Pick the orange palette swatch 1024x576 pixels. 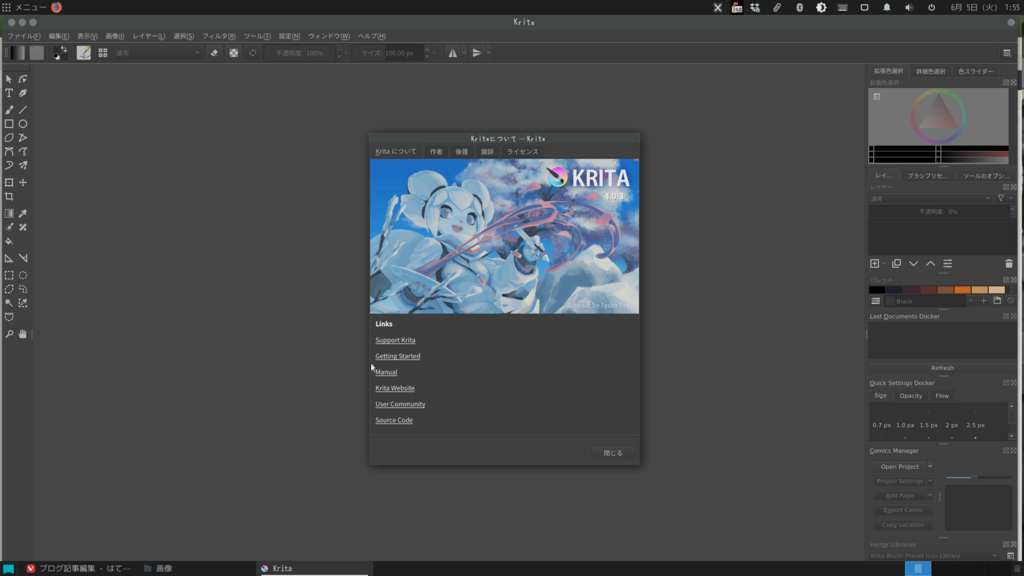pyautogui.click(x=962, y=290)
